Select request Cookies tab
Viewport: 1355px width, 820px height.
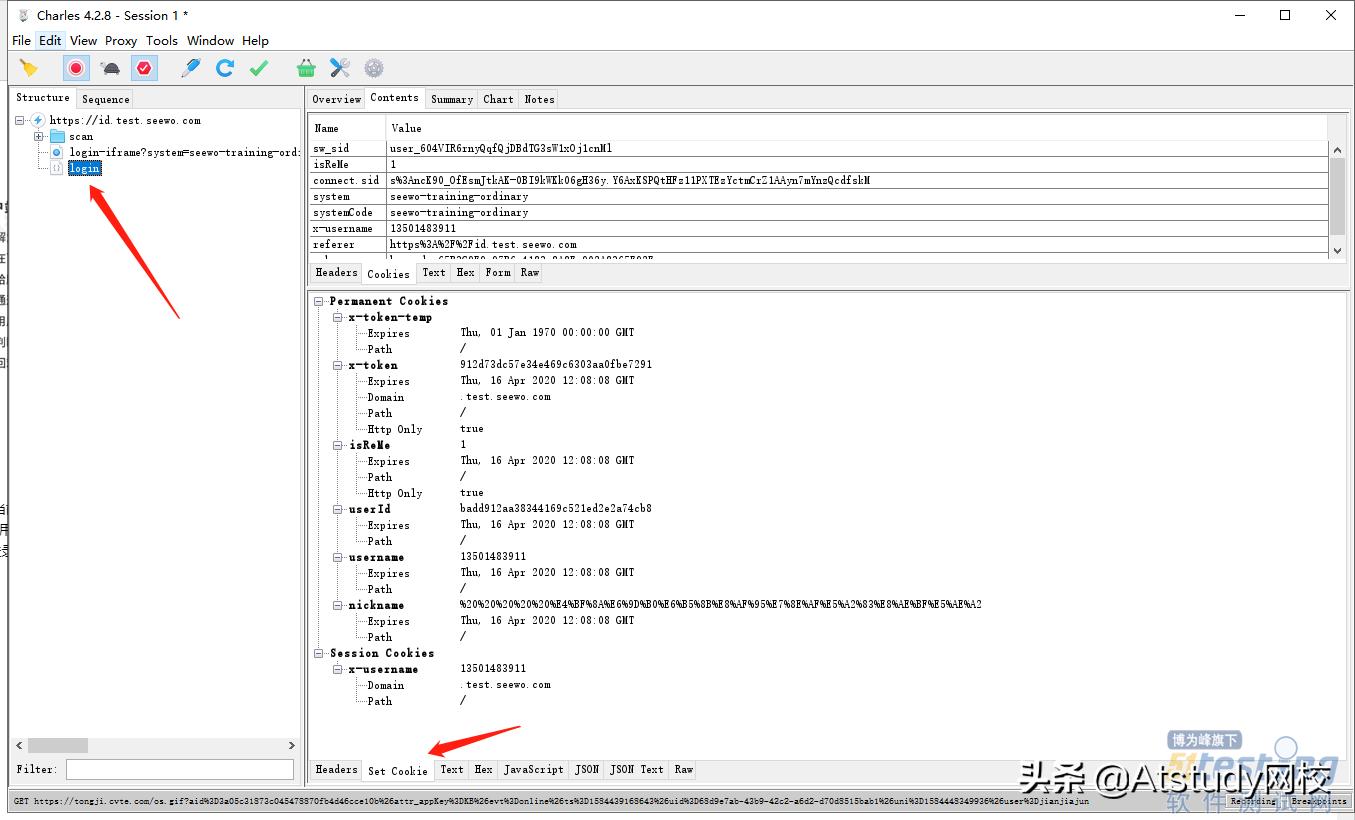pos(388,273)
